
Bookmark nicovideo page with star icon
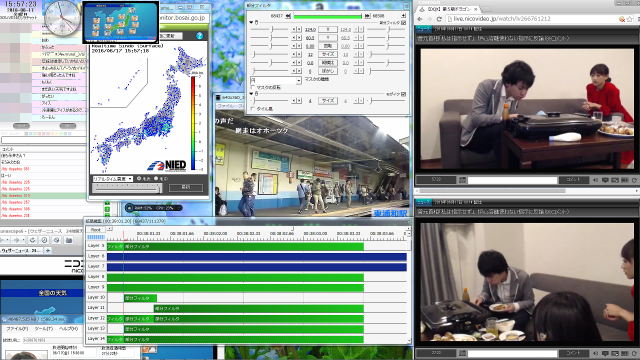[x=630, y=19]
